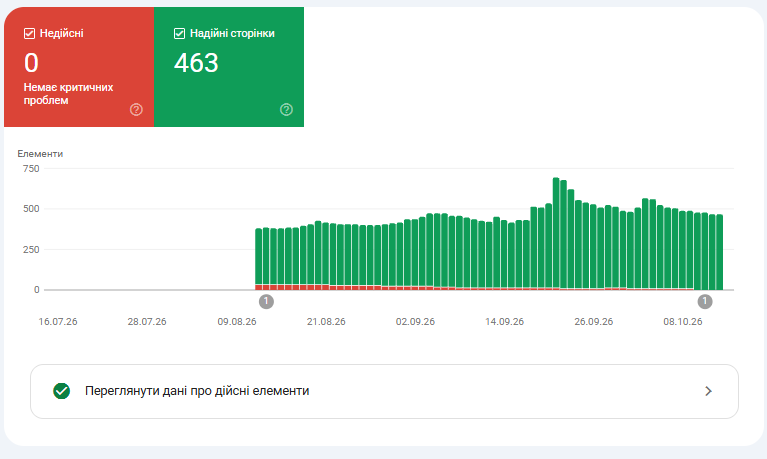The height and width of the screenshot is (459, 767).
Task: Click the 500 y-axis label
Action: pos(31,209)
